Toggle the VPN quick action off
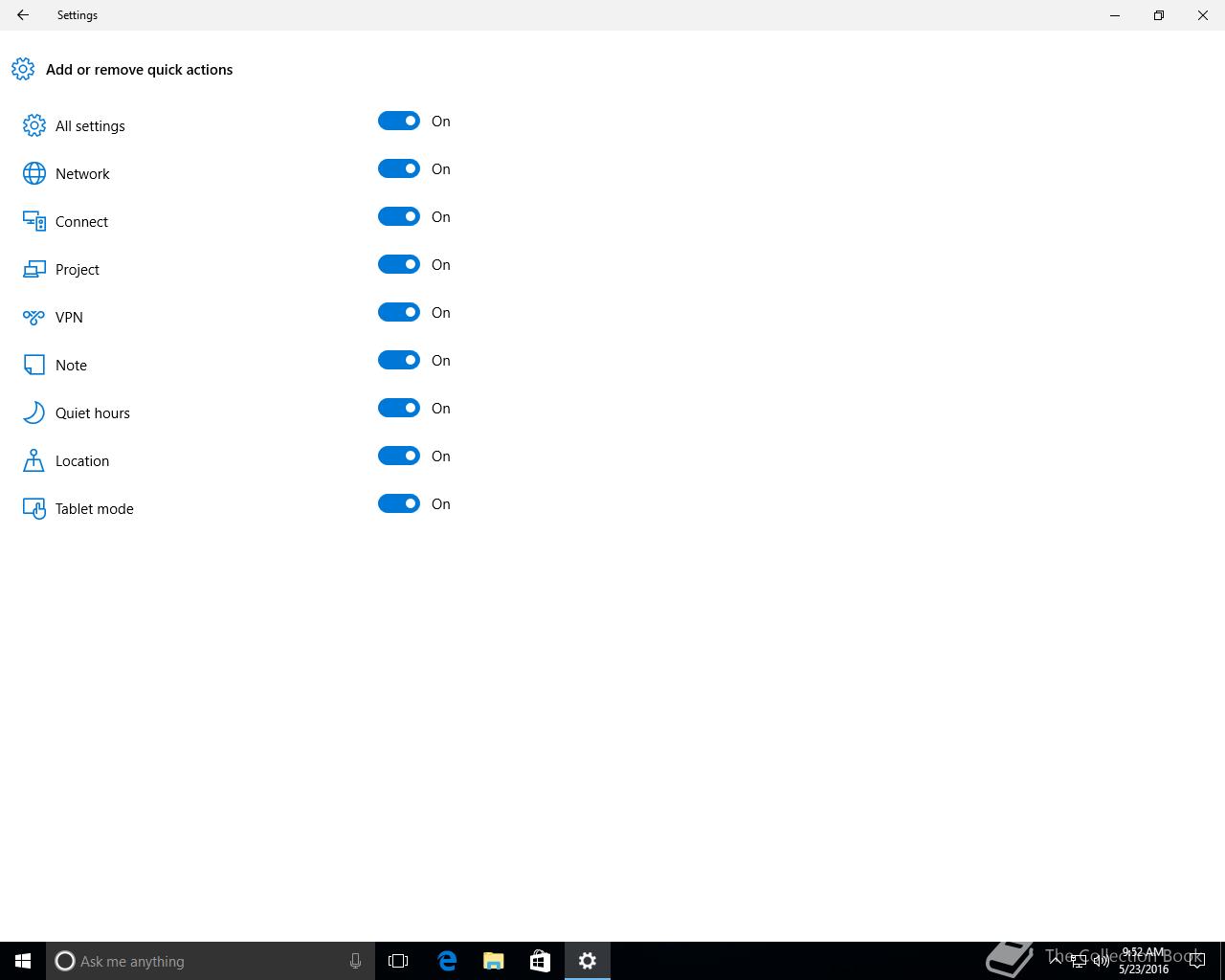Image resolution: width=1225 pixels, height=980 pixels. (x=399, y=312)
